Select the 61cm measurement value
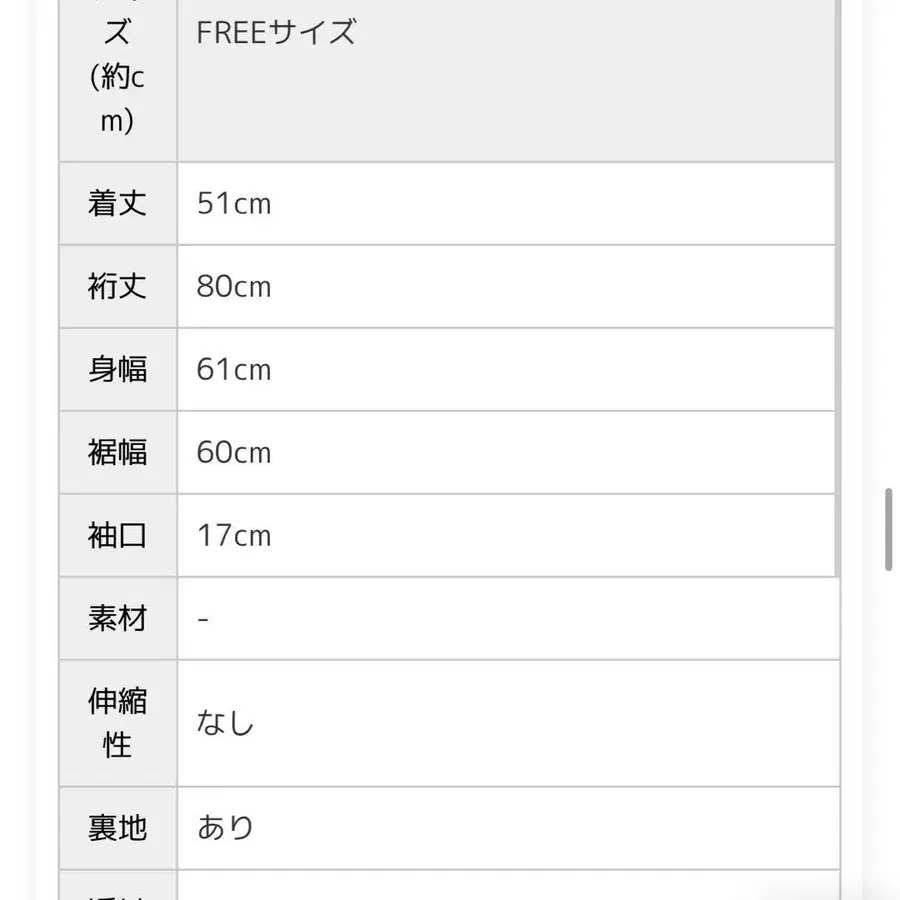The width and height of the screenshot is (900, 900). 234,370
